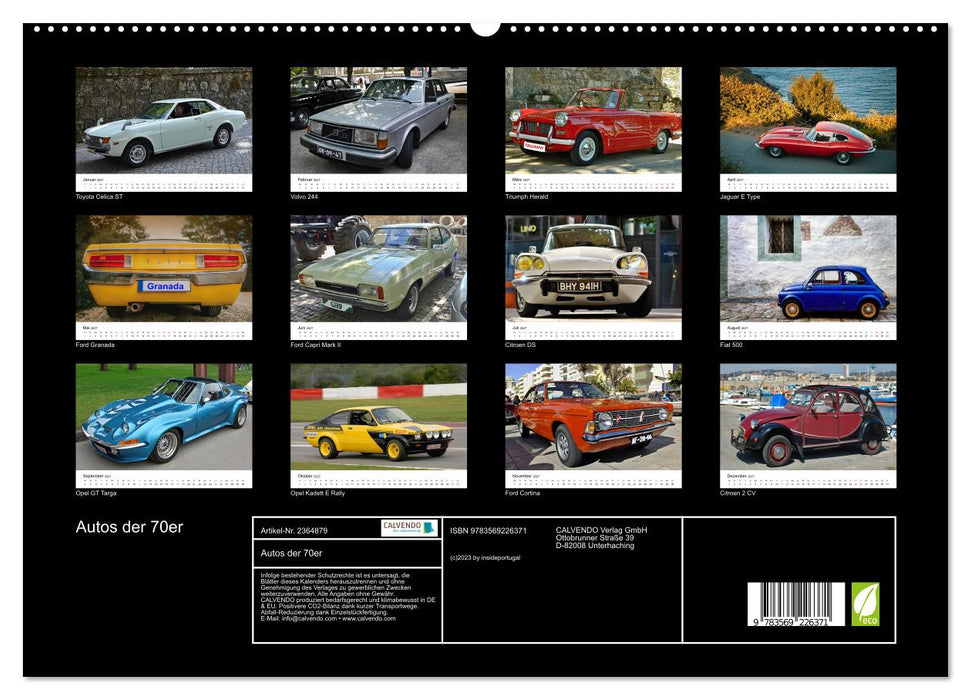Click the green eco leaf icon
Image resolution: width=971 pixels, height=700 pixels.
pos(865,604)
